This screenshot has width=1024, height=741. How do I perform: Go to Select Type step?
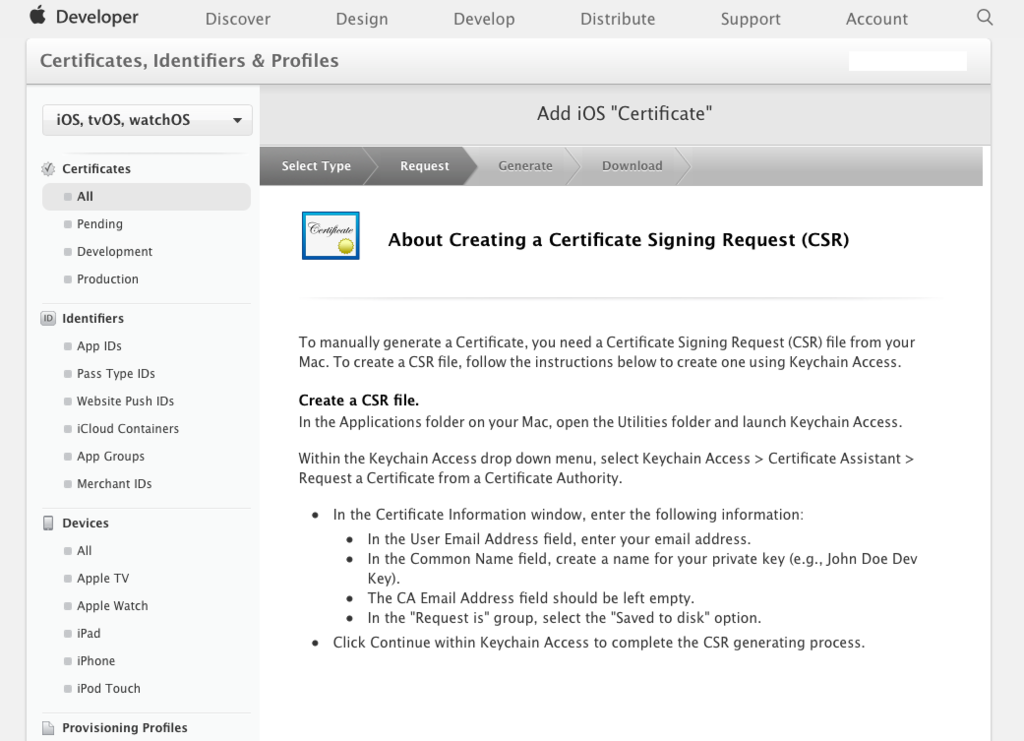[316, 166]
